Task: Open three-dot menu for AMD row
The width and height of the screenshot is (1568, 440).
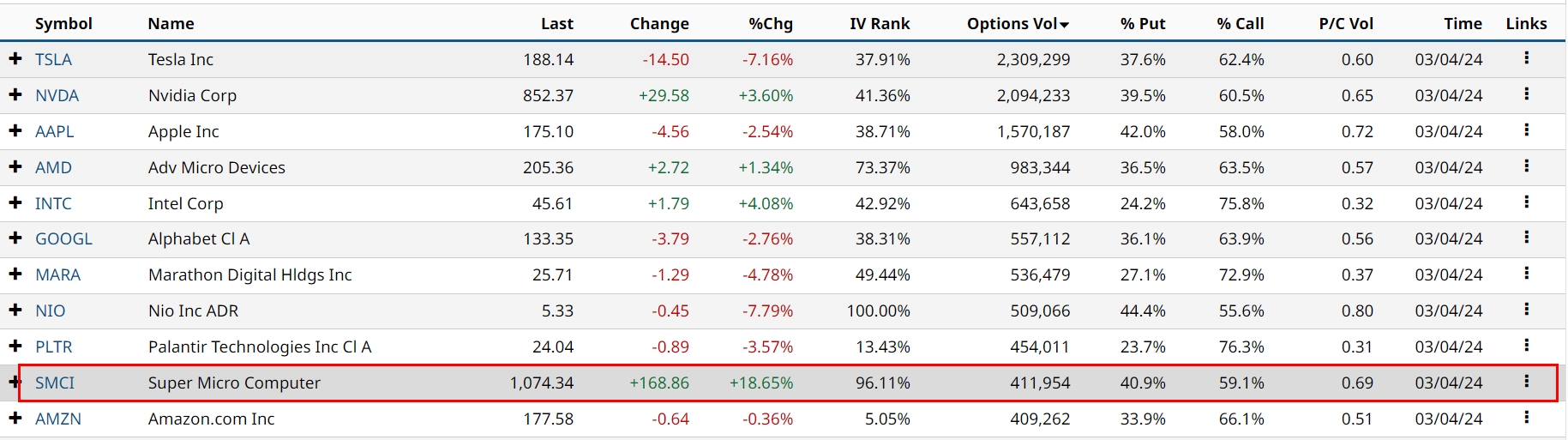Action: 1526,166
